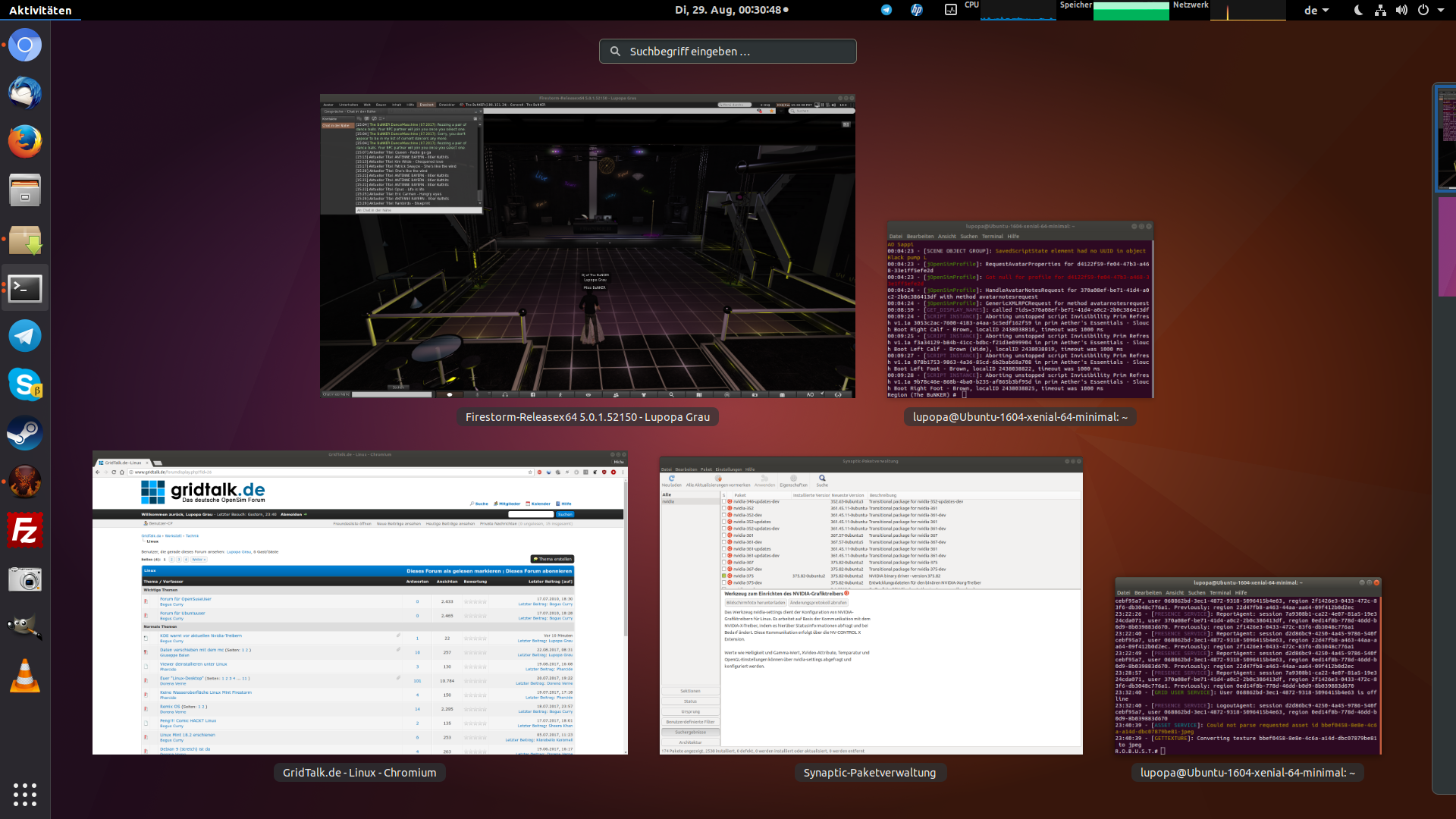Open Firefox from the dock
The width and height of the screenshot is (1456, 819).
(25, 142)
